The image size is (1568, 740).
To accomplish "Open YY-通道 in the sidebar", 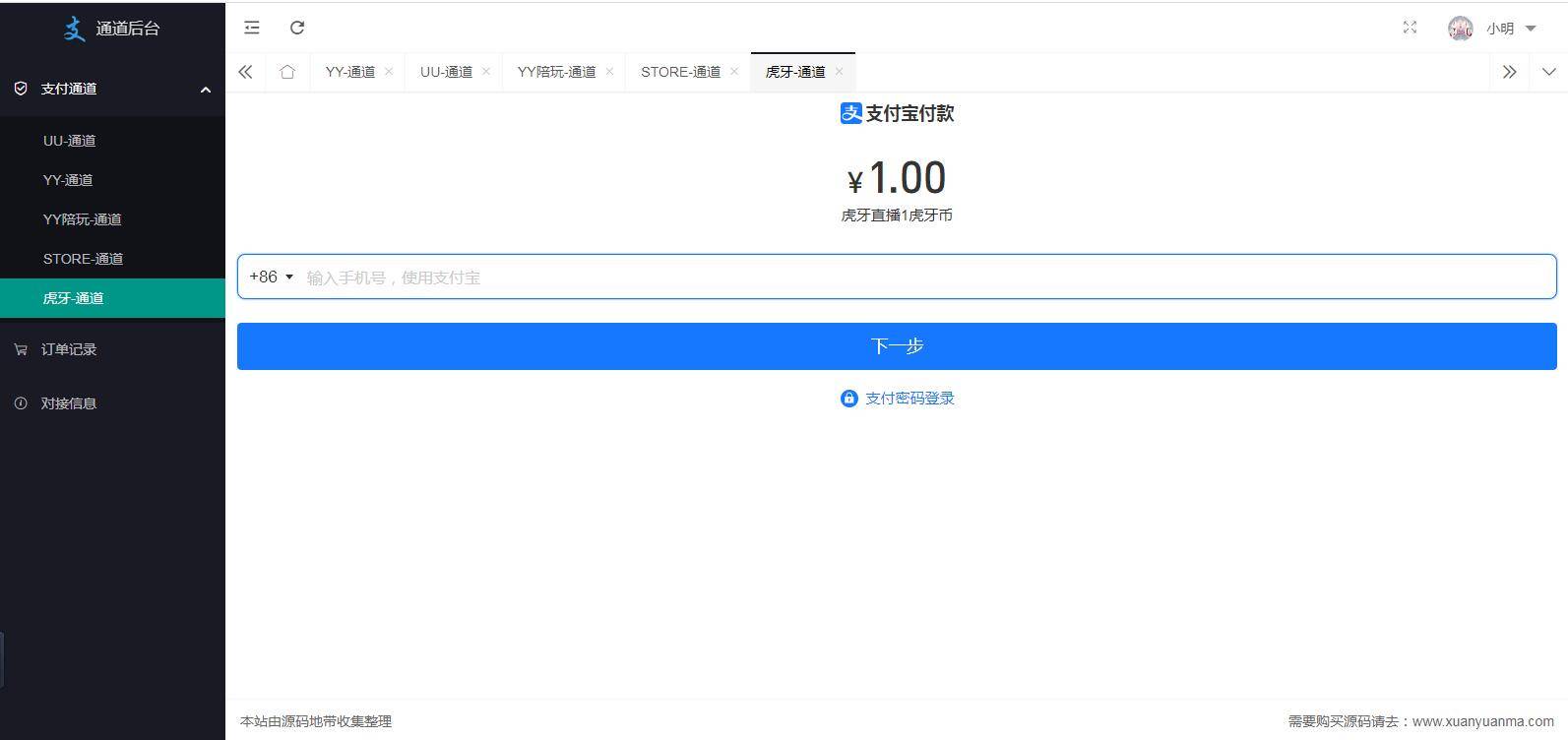I will pyautogui.click(x=112, y=180).
